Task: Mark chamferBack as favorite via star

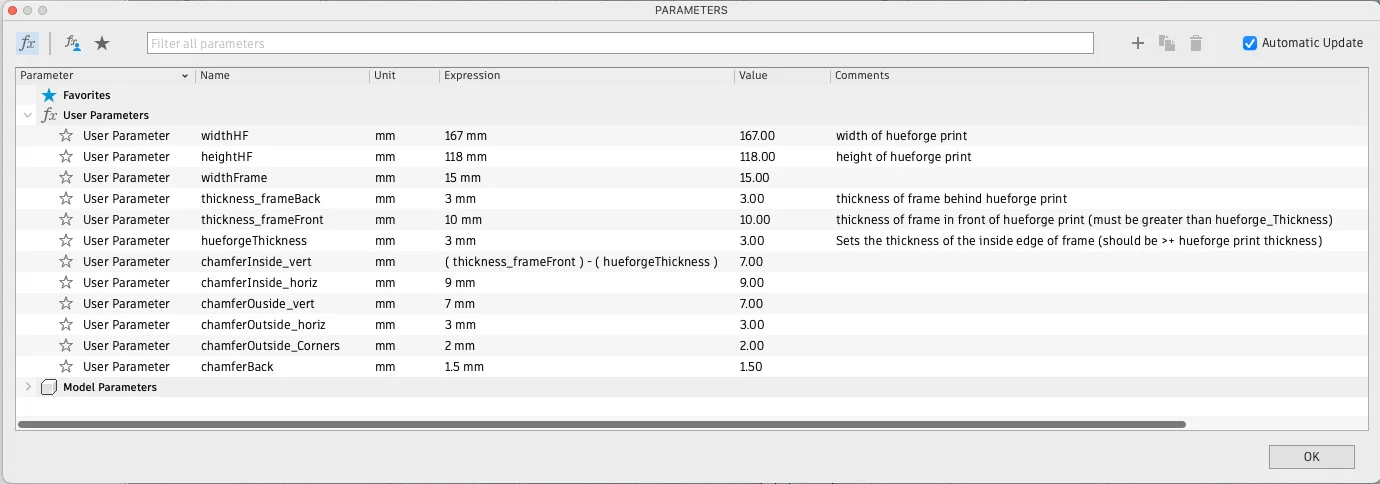Action: click(x=66, y=367)
